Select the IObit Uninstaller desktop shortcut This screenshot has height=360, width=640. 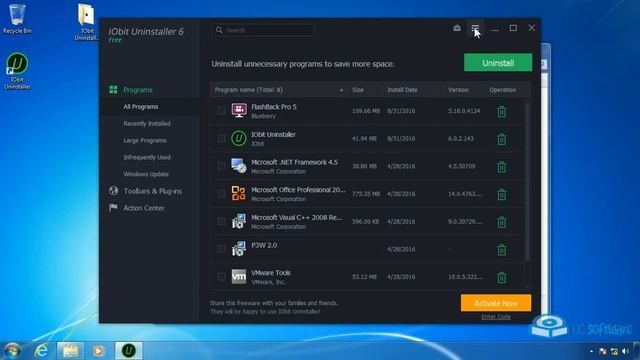coord(17,71)
